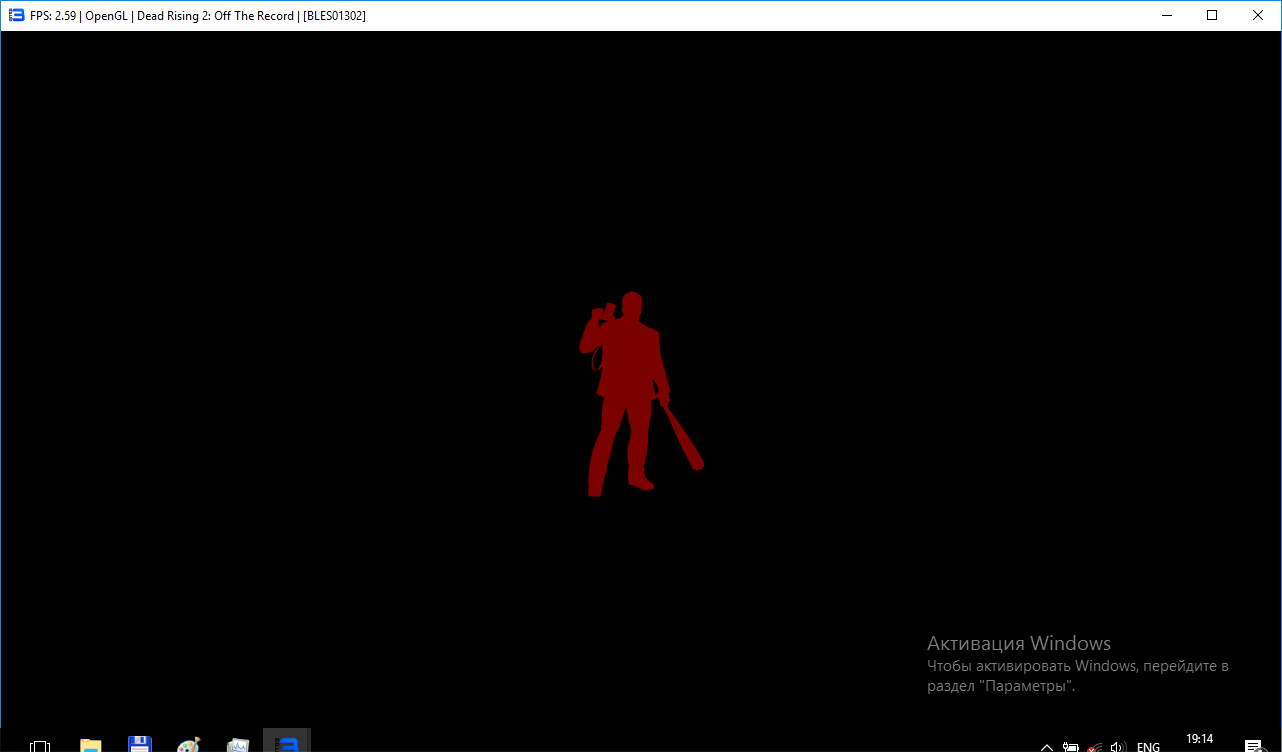This screenshot has width=1282, height=752.
Task: Click the battery power tray icon
Action: pyautogui.click(x=1071, y=747)
